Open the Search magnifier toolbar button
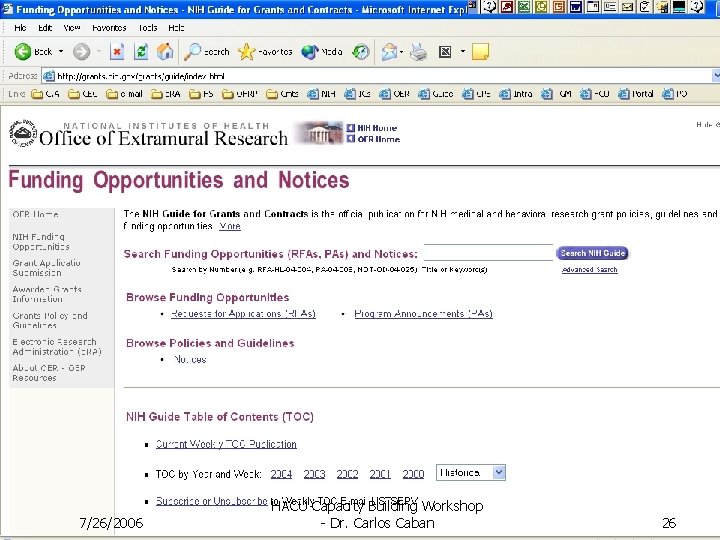 pyautogui.click(x=206, y=51)
